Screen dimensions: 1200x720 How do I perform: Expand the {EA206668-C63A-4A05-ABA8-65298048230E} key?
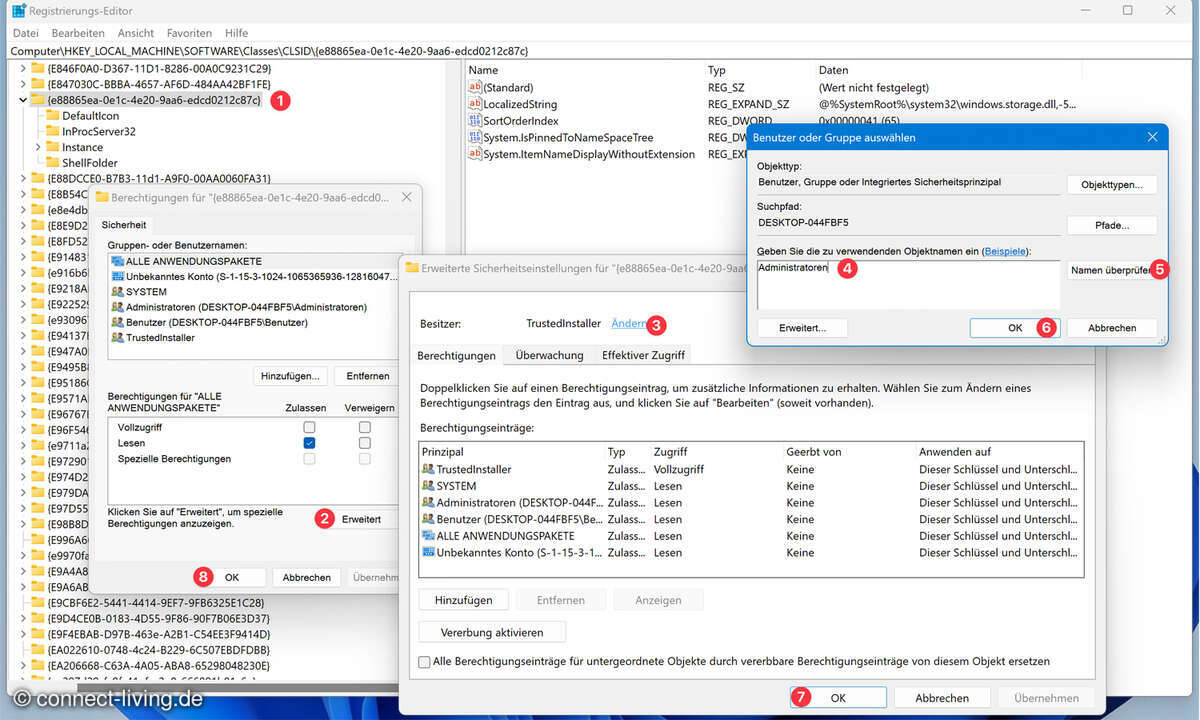click(x=22, y=665)
